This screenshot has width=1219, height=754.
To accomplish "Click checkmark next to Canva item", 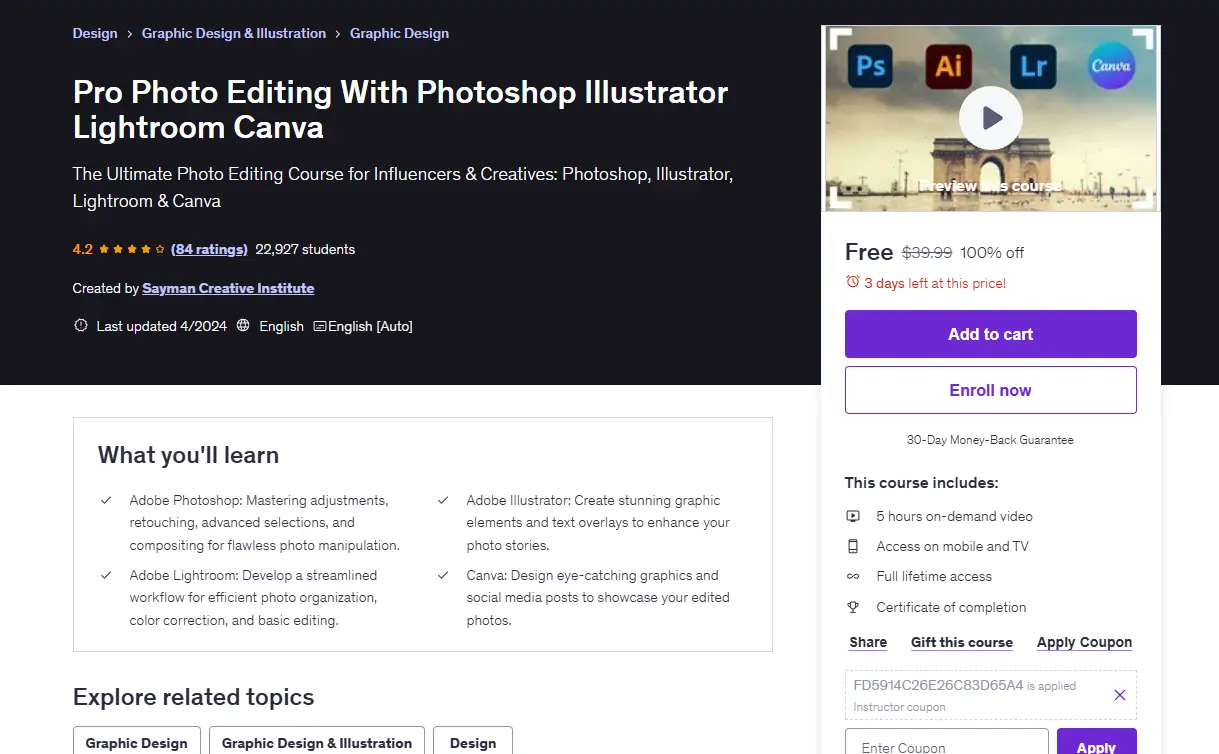I will [x=443, y=575].
